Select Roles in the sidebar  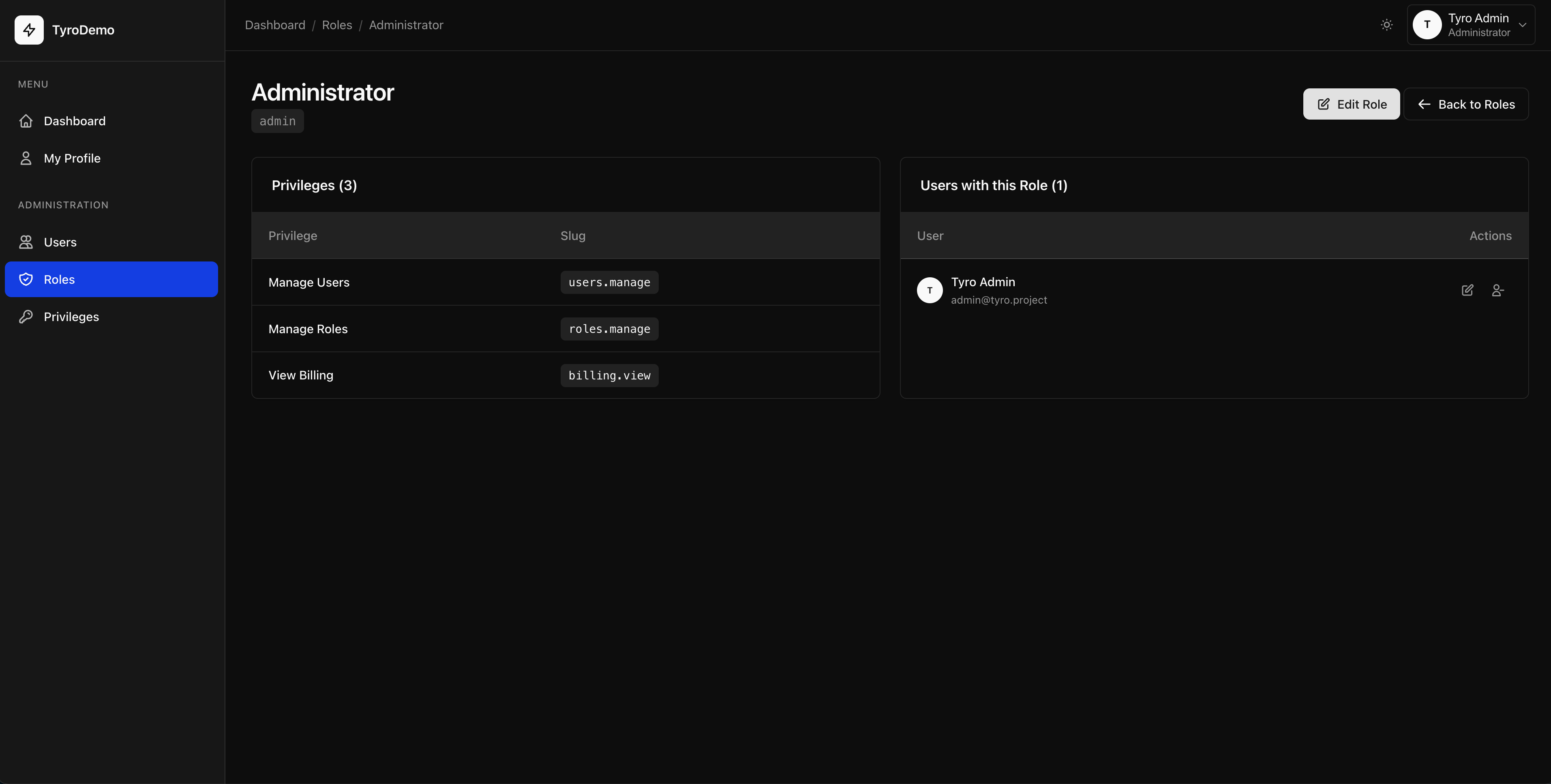coord(59,279)
